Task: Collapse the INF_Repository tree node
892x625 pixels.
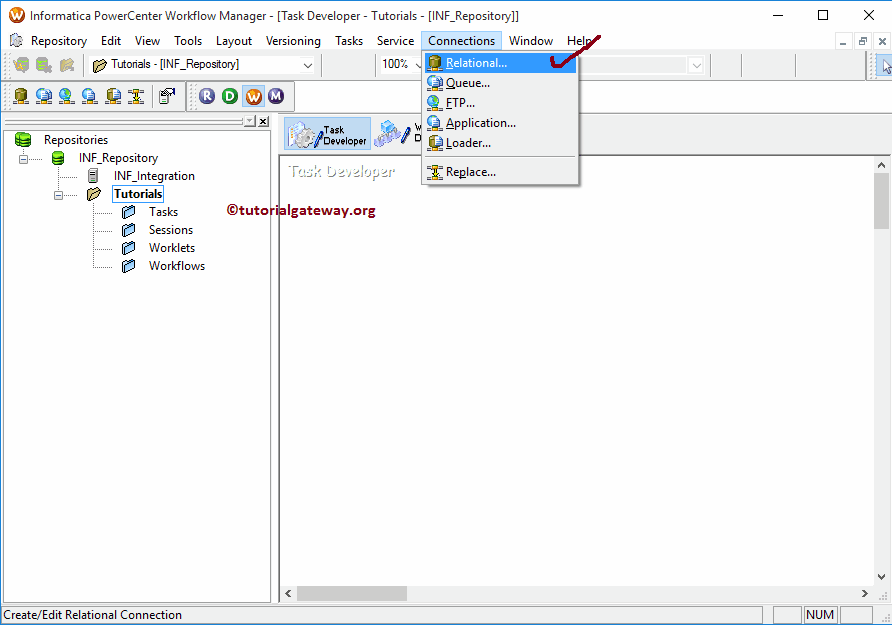Action: coord(23,159)
